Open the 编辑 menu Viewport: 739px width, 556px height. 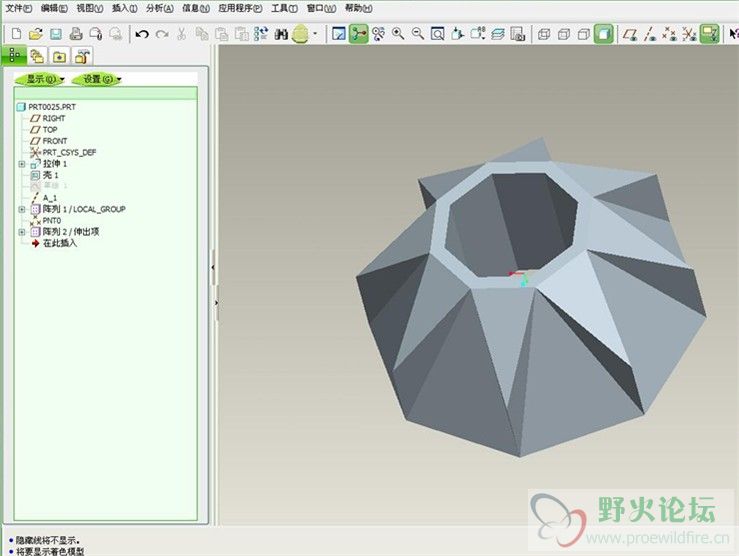pos(54,8)
